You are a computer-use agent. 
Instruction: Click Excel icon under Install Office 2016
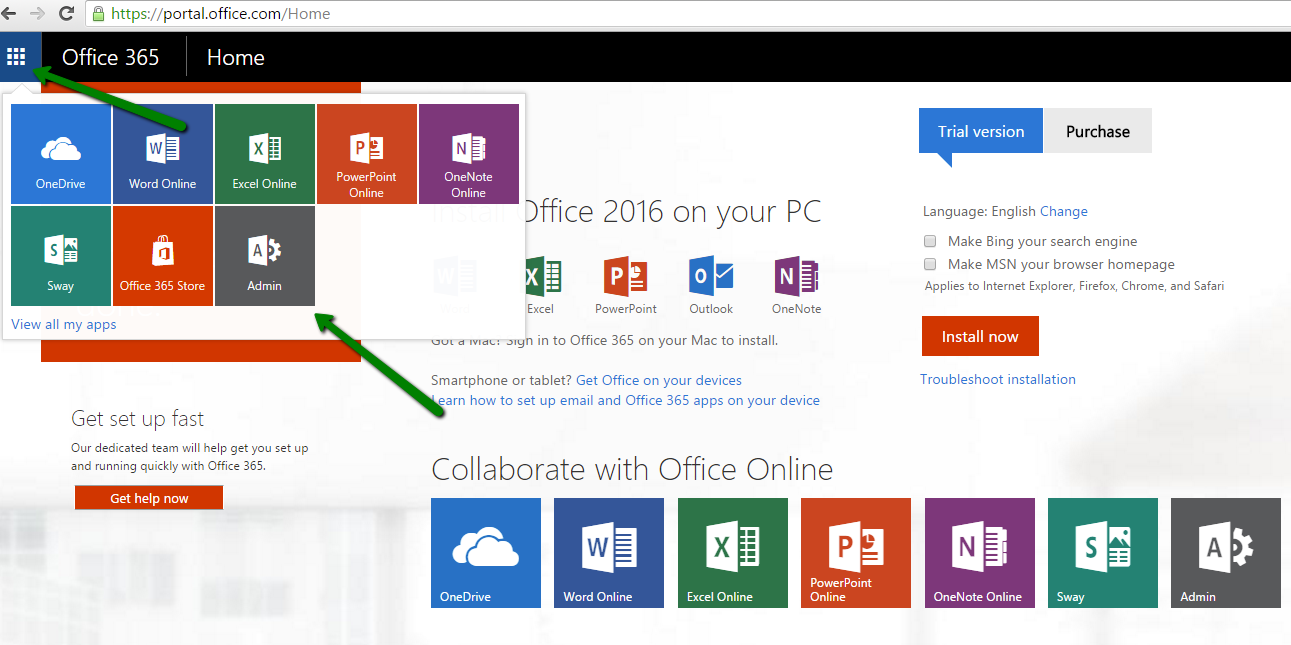tap(541, 275)
